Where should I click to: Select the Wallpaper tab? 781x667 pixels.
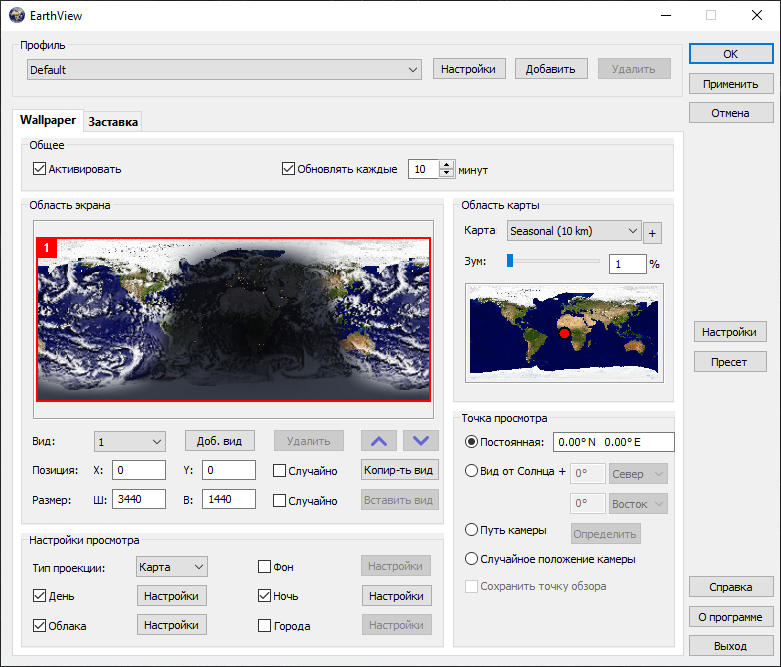[48, 120]
